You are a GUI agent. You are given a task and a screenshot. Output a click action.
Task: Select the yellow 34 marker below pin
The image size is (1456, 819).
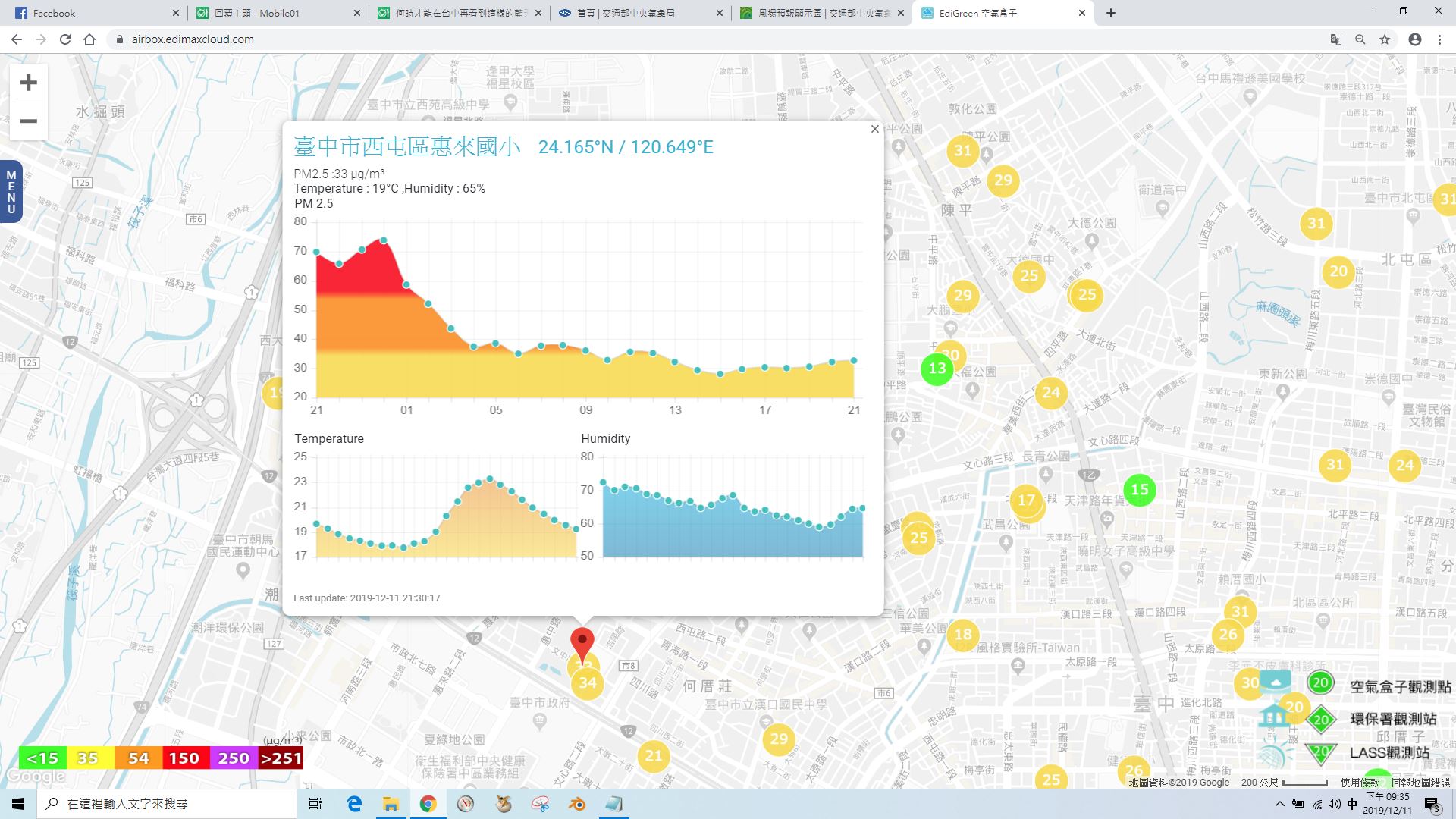point(587,683)
